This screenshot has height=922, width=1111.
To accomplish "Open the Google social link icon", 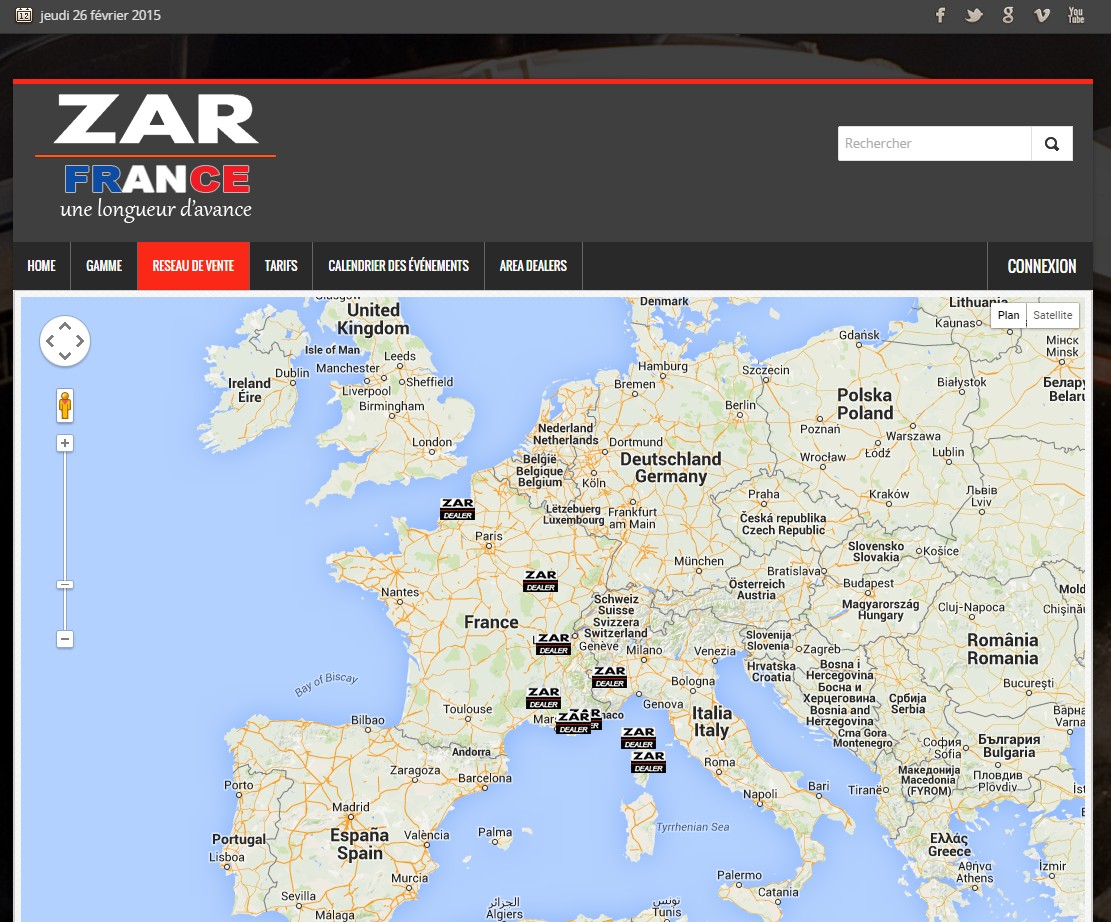I will tap(1008, 15).
